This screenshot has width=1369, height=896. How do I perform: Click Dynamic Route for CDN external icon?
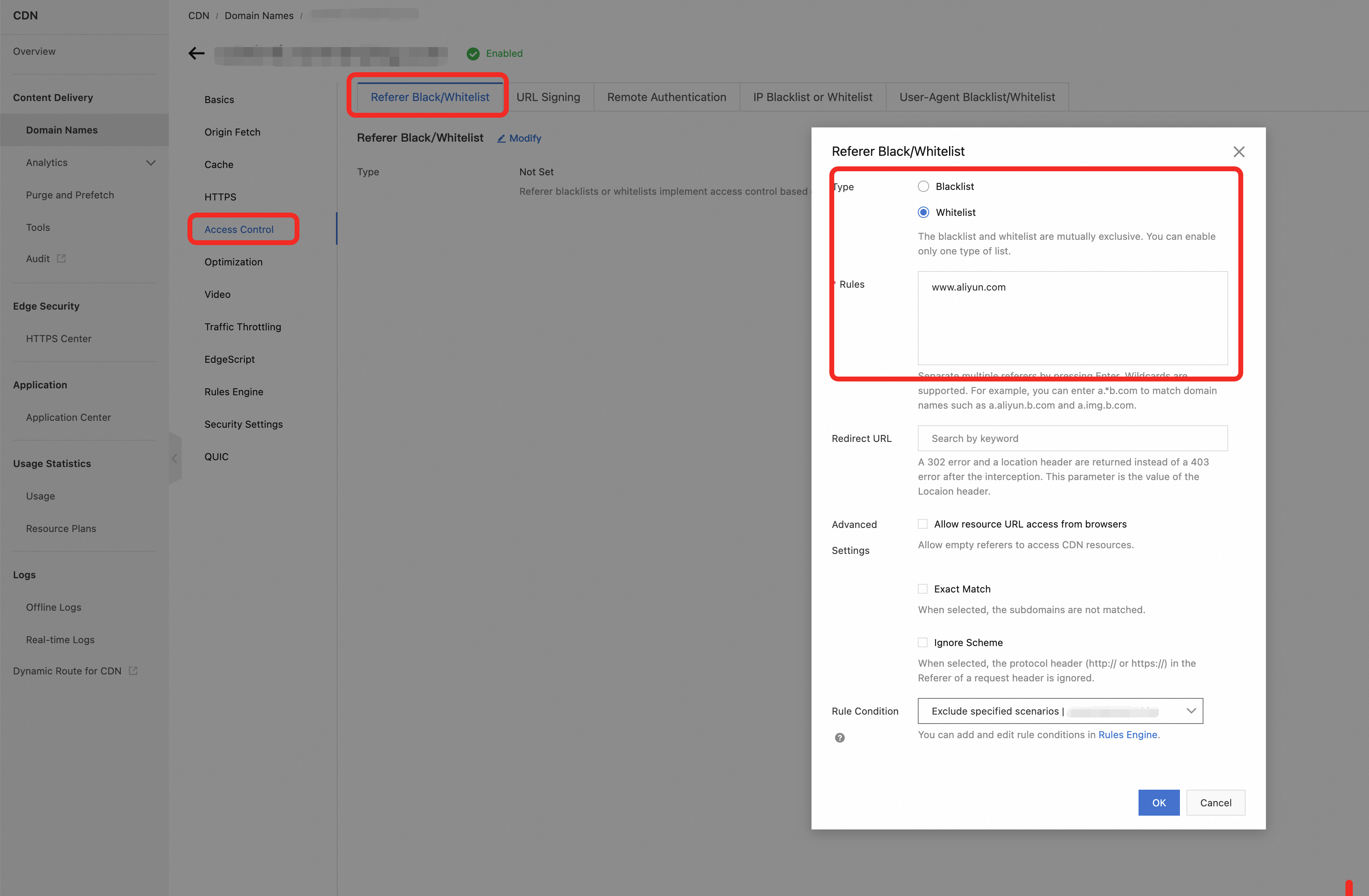click(133, 671)
